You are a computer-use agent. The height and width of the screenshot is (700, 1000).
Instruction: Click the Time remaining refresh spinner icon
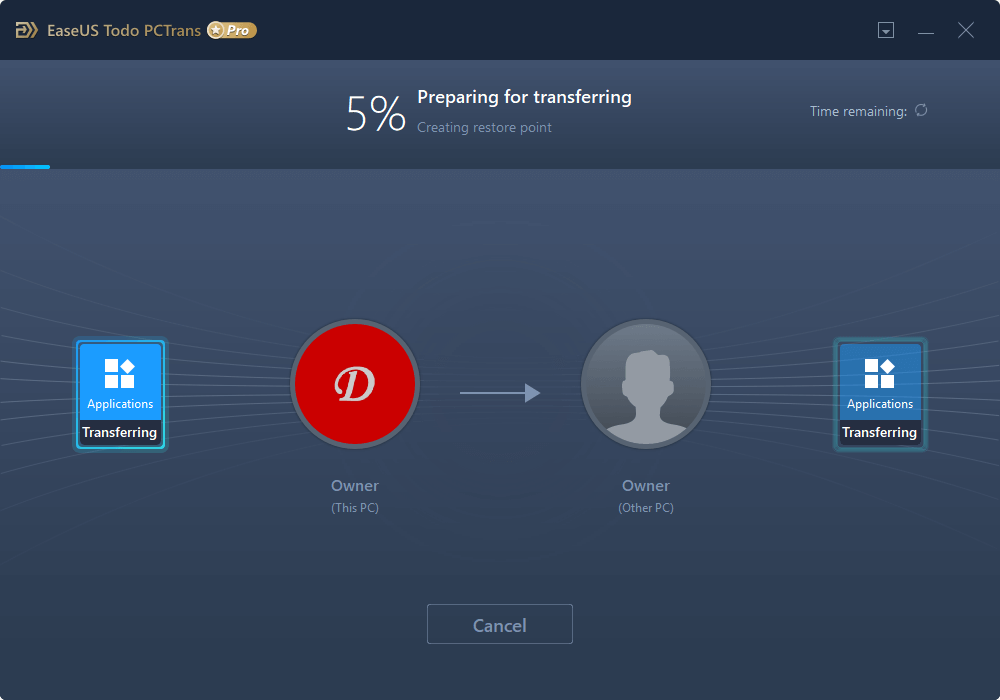[x=921, y=110]
